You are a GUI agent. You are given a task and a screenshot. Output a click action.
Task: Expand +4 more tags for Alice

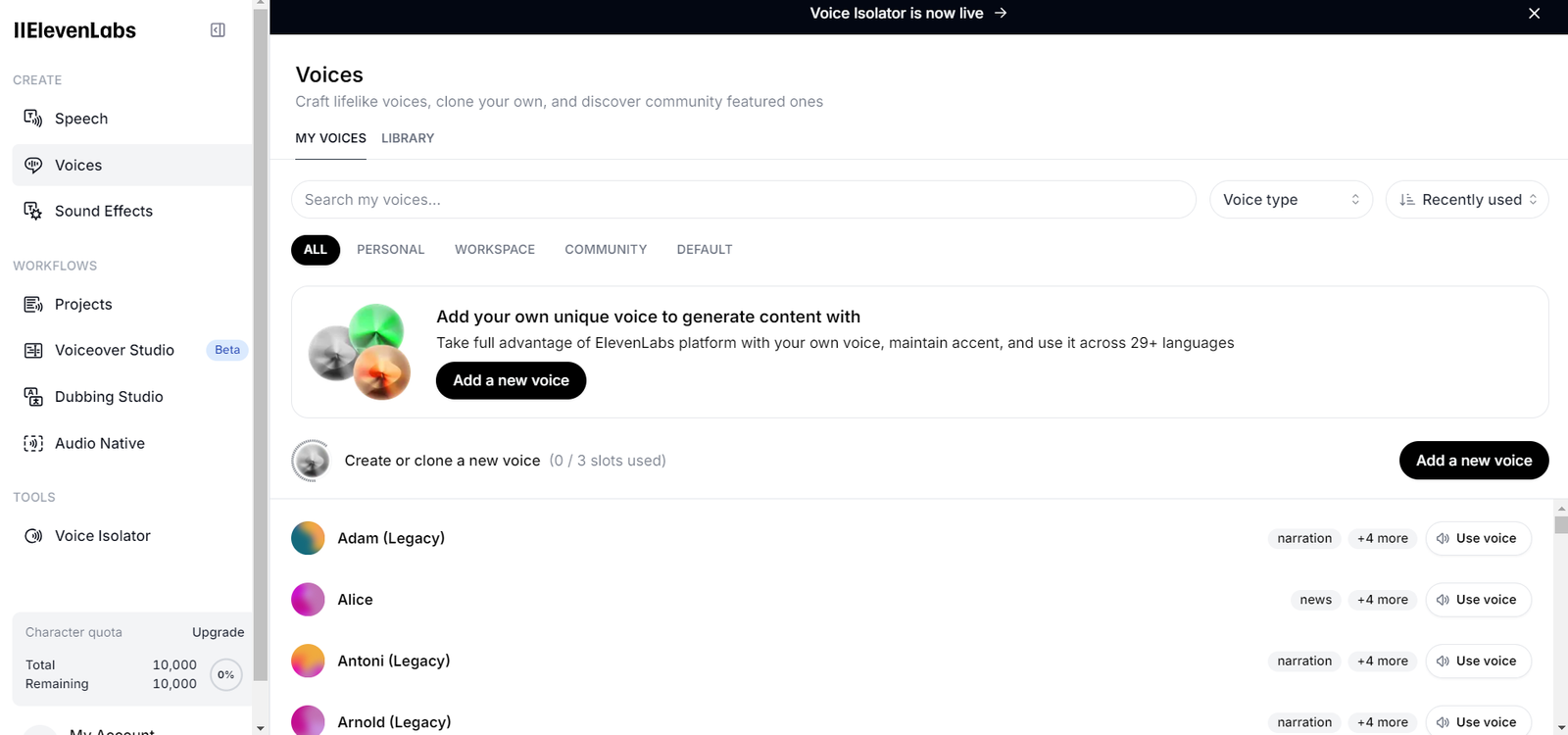coord(1382,600)
